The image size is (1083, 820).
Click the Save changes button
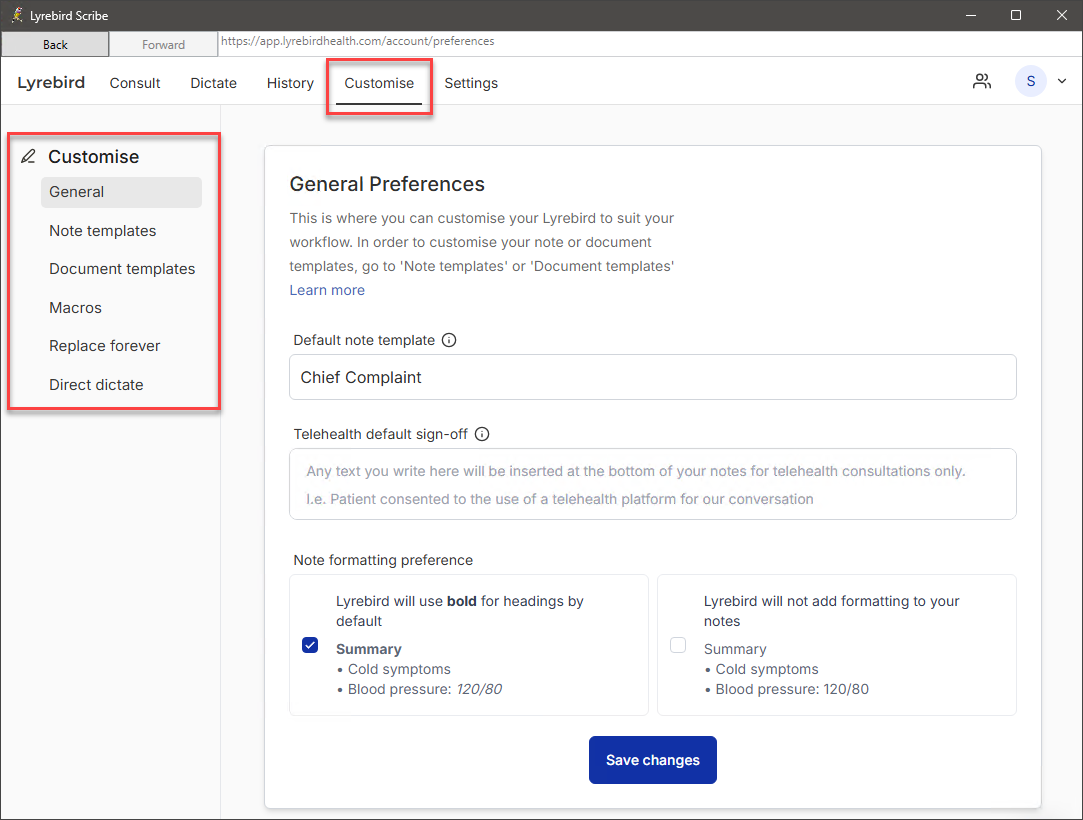click(x=653, y=760)
